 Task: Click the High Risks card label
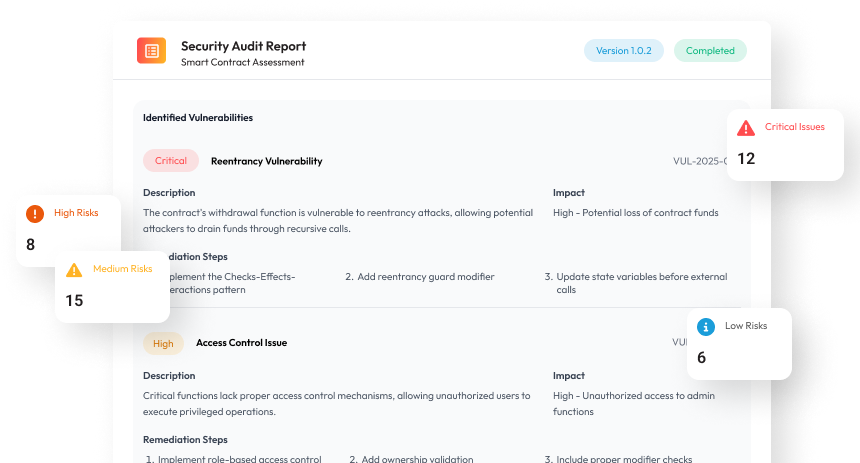click(x=76, y=213)
